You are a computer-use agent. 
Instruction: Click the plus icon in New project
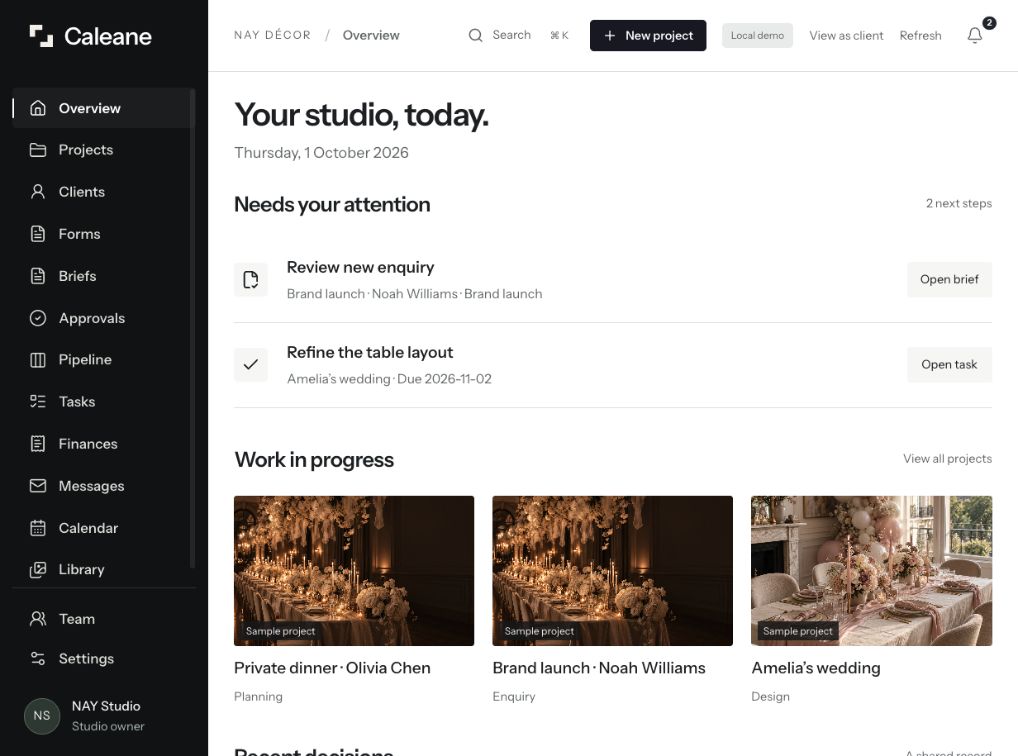pyautogui.click(x=610, y=36)
